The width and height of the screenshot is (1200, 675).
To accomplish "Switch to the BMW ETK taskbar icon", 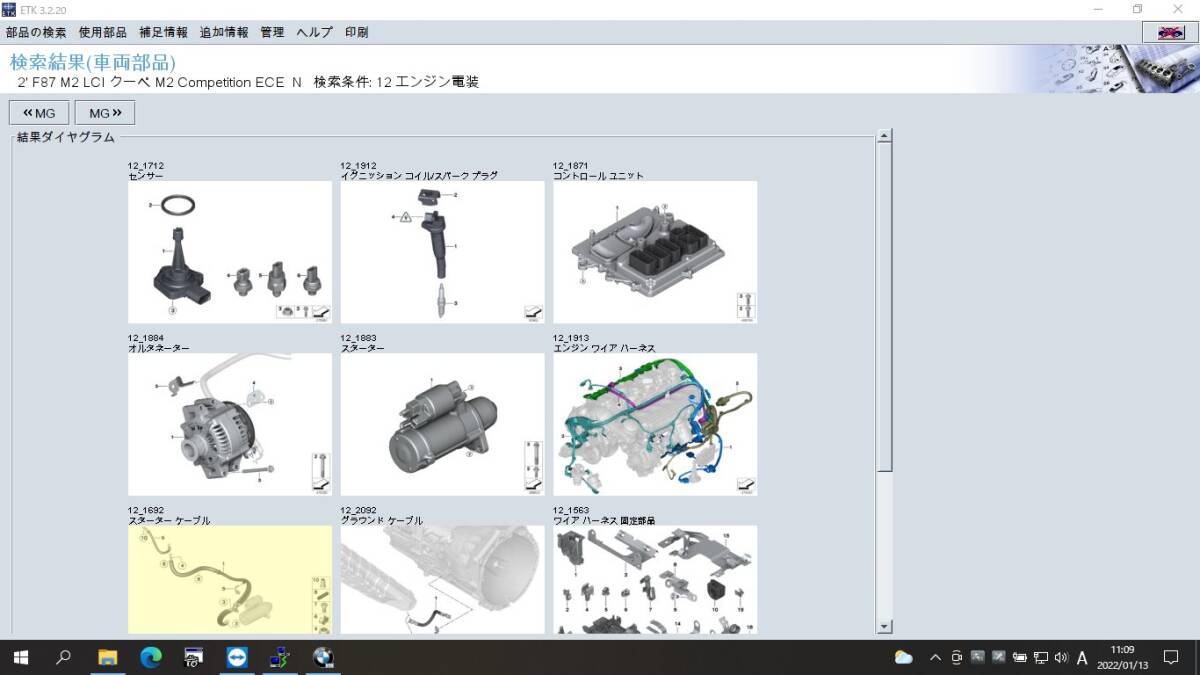I will point(322,657).
